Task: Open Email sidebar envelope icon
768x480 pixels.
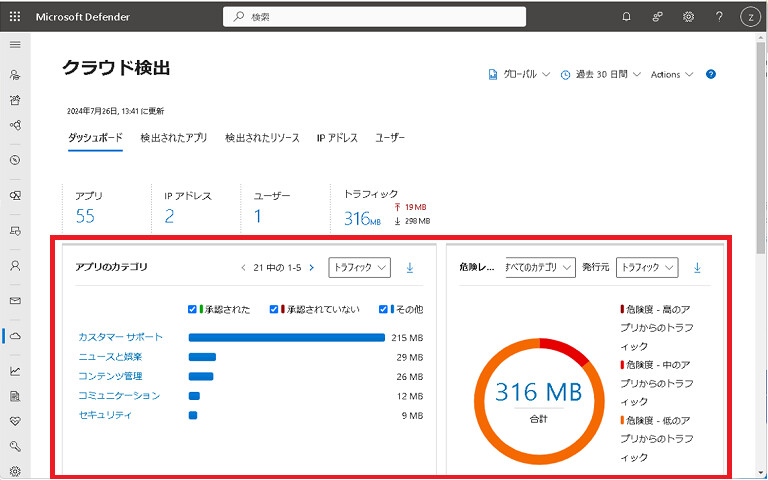Action: point(15,301)
